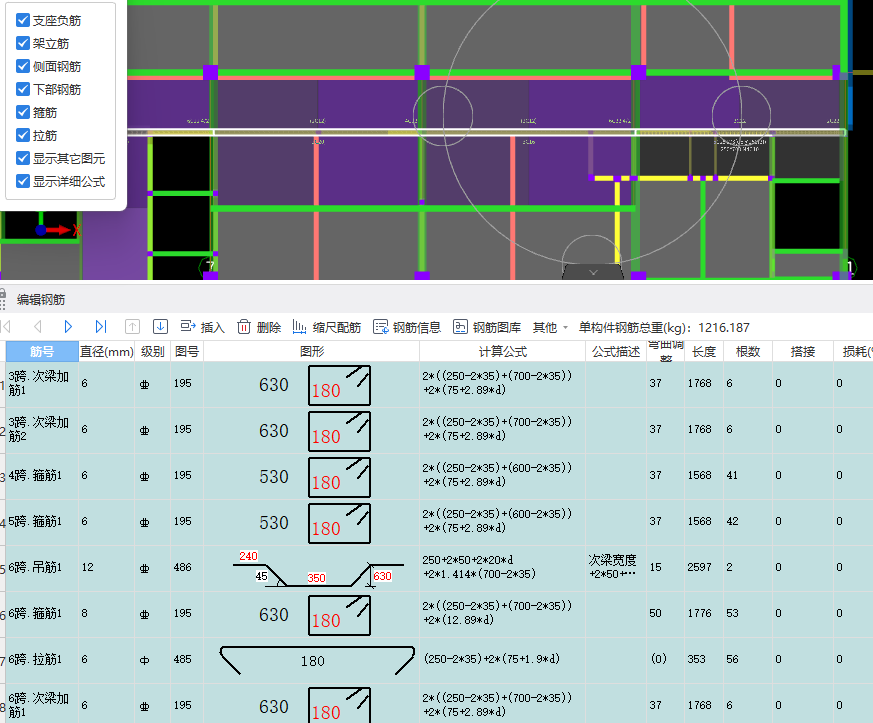This screenshot has width=873, height=723.
Task: Go to first rebar record arrow
Action: 6,327
